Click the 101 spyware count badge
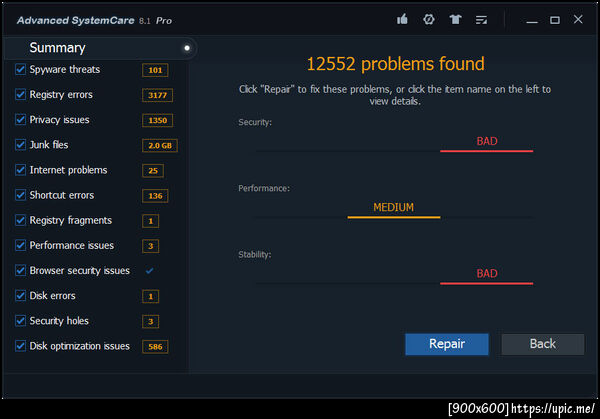This screenshot has height=419, width=600. click(x=155, y=70)
